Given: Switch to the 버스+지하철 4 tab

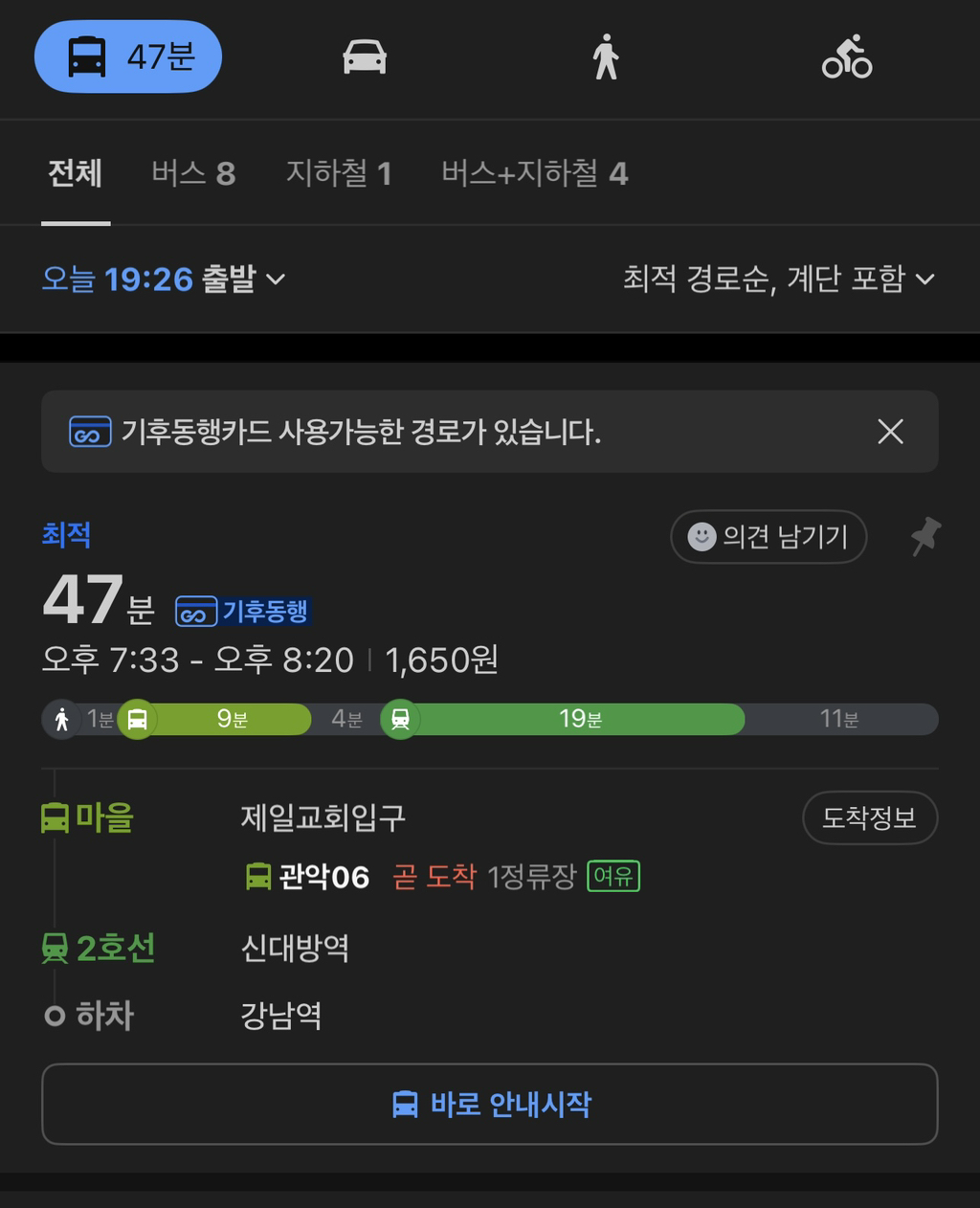Looking at the screenshot, I should (534, 174).
